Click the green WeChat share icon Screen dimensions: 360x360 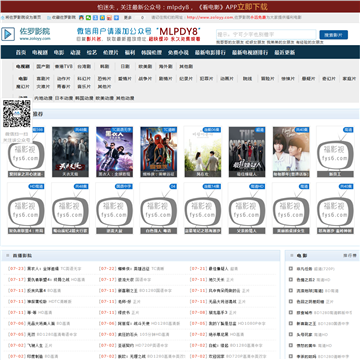[x=88, y=17]
